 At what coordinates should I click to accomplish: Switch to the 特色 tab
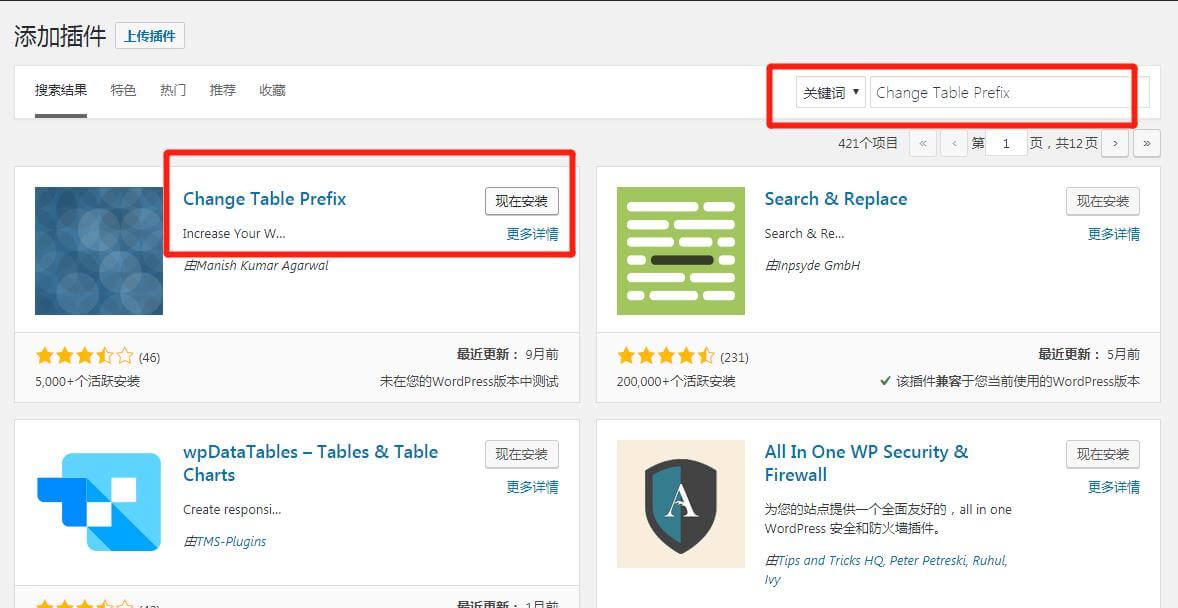(123, 91)
